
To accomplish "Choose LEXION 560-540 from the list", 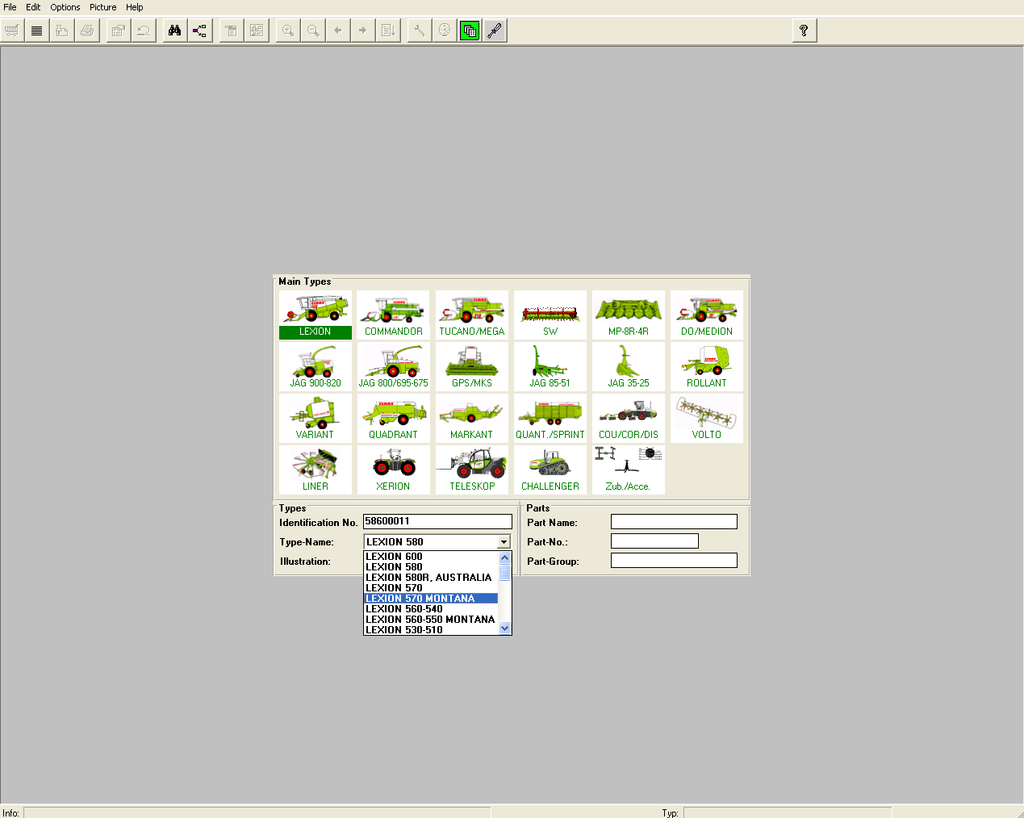I will click(430, 609).
